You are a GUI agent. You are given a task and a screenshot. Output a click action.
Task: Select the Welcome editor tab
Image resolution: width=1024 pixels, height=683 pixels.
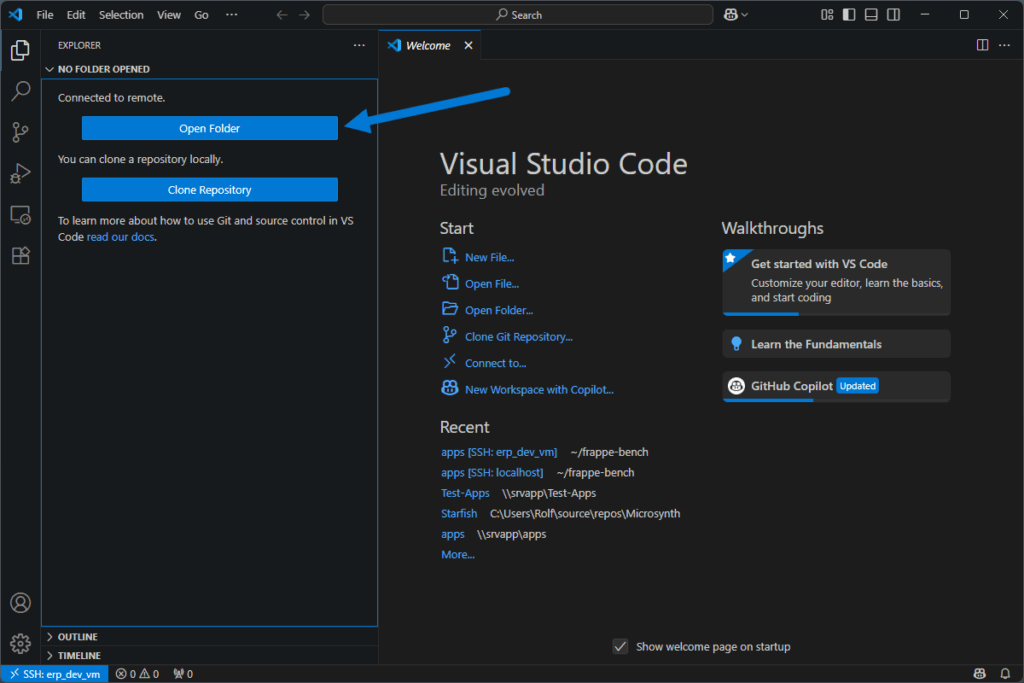pyautogui.click(x=428, y=45)
